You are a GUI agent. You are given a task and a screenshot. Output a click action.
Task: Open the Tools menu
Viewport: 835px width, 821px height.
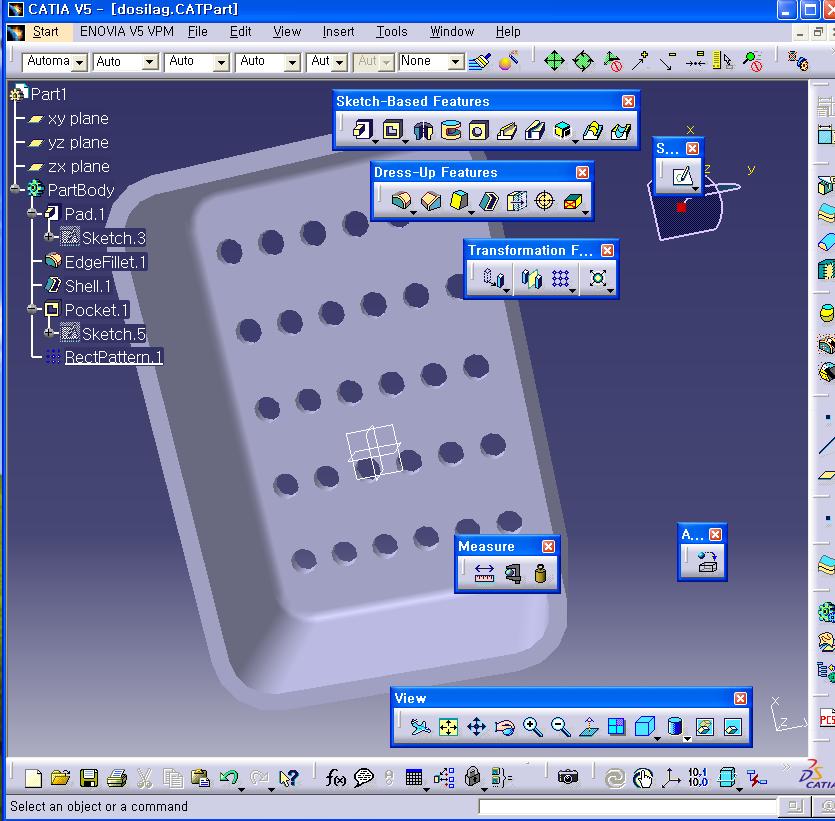pyautogui.click(x=391, y=31)
